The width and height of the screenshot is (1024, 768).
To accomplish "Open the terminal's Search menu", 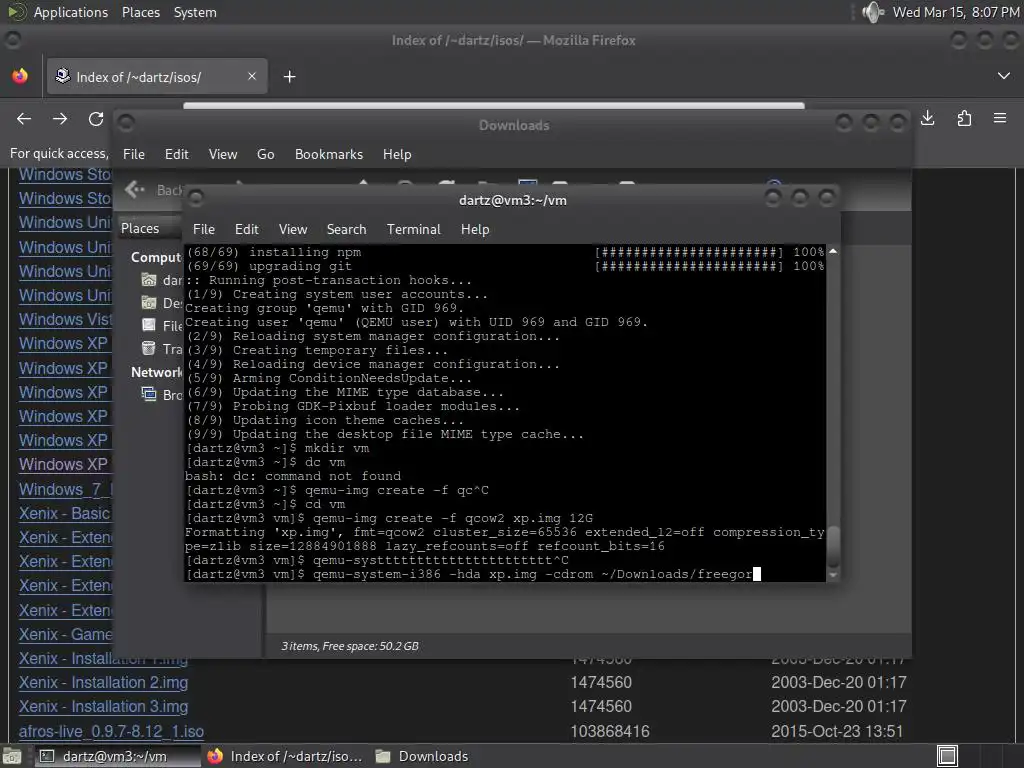I will click(x=346, y=229).
